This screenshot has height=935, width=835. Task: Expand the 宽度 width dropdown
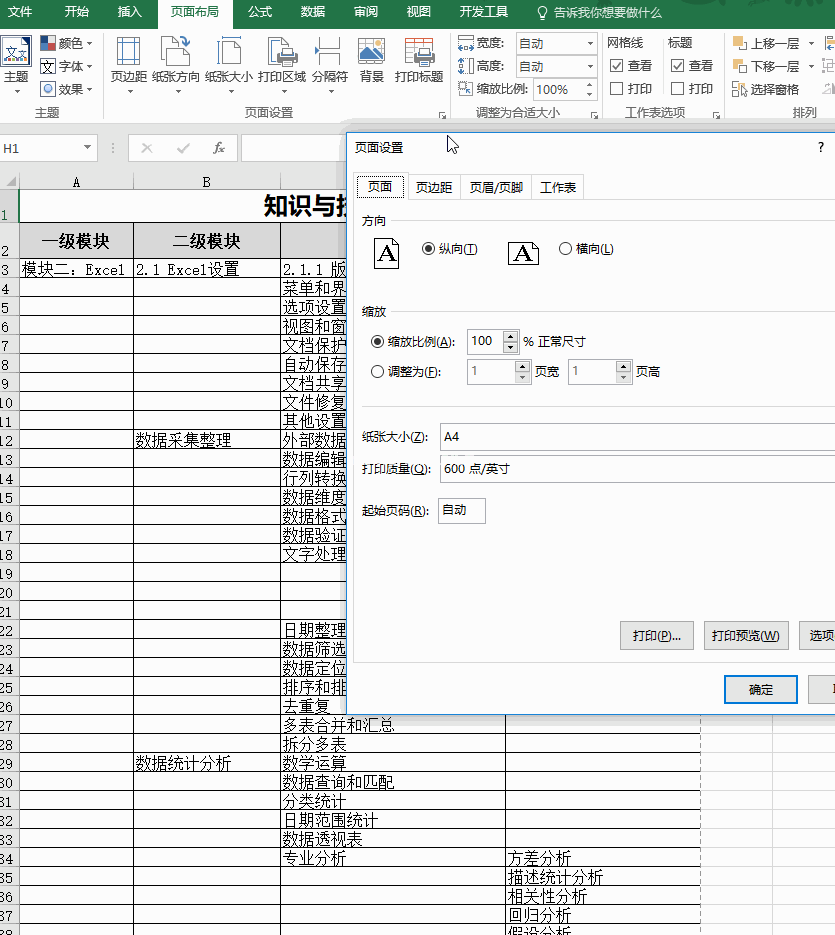coord(590,44)
